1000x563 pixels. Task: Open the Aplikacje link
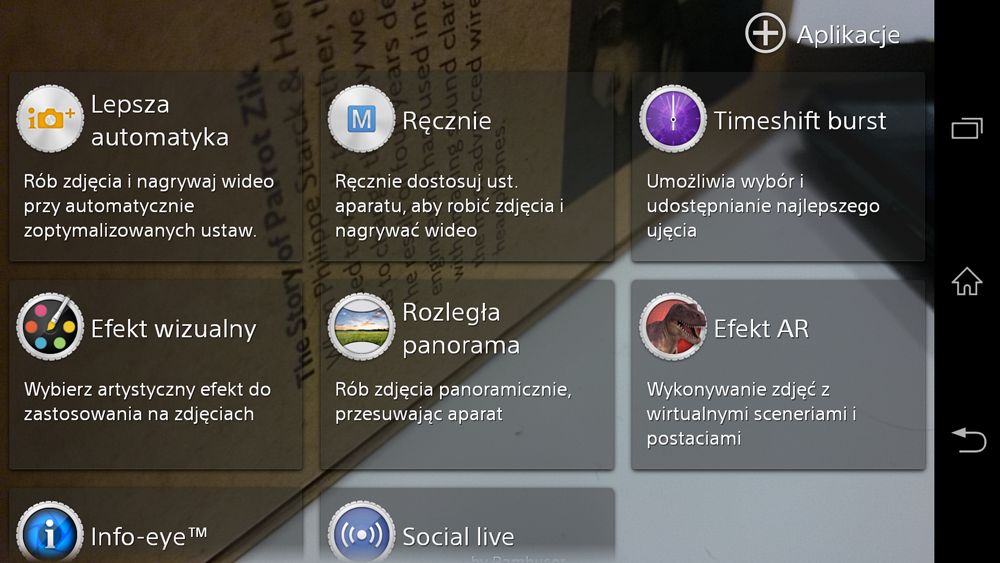(x=848, y=35)
